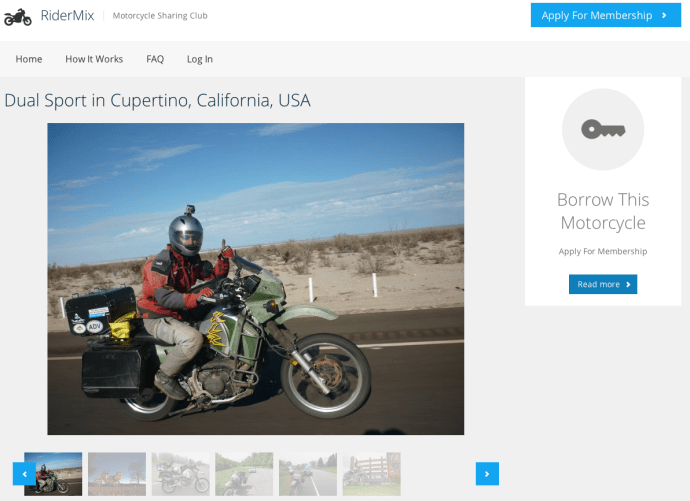The width and height of the screenshot is (690, 501).
Task: Click the RiderMix motorcycle logo icon
Action: (x=18, y=16)
